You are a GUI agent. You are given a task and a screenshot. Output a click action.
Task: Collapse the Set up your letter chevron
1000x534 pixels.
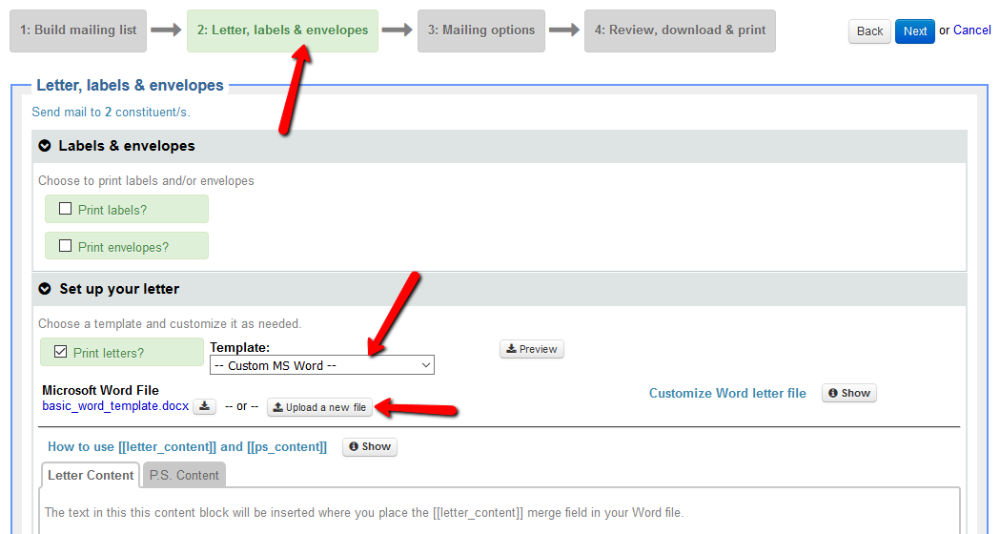[45, 289]
